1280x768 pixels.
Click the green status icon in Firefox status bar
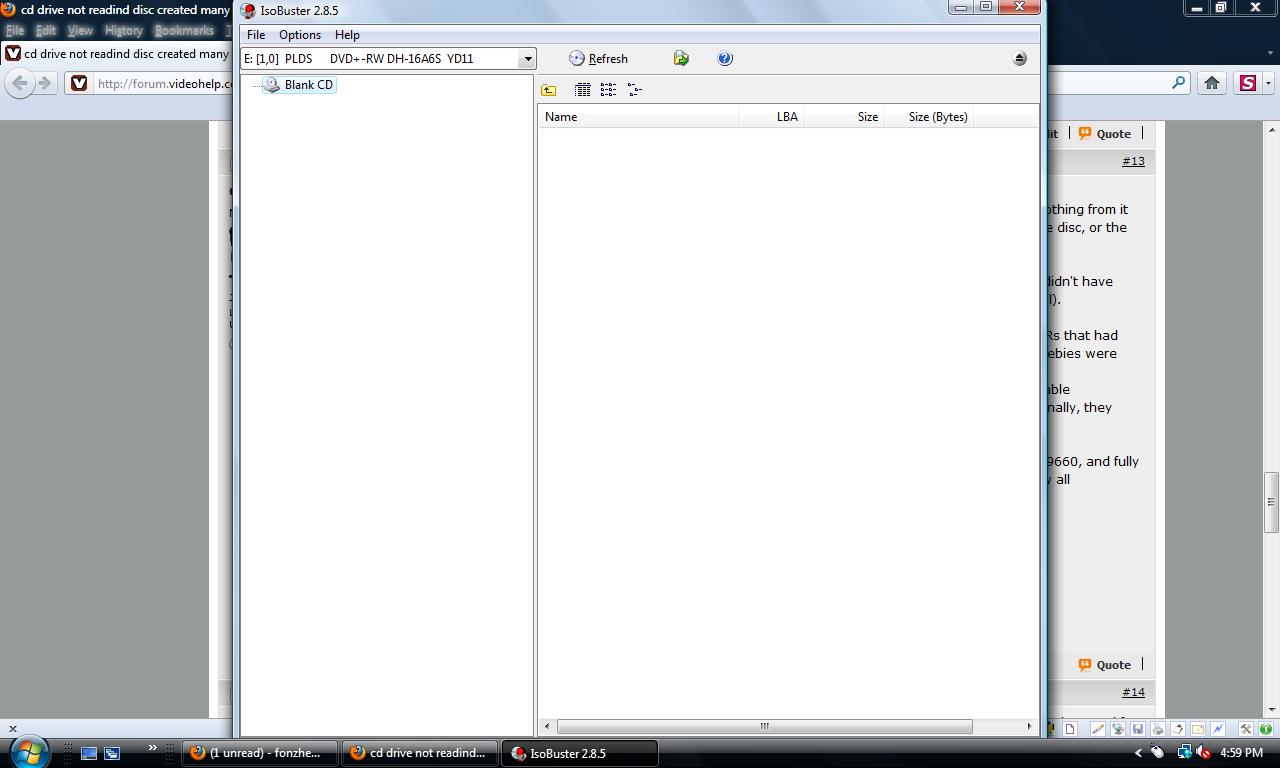coord(1265,729)
